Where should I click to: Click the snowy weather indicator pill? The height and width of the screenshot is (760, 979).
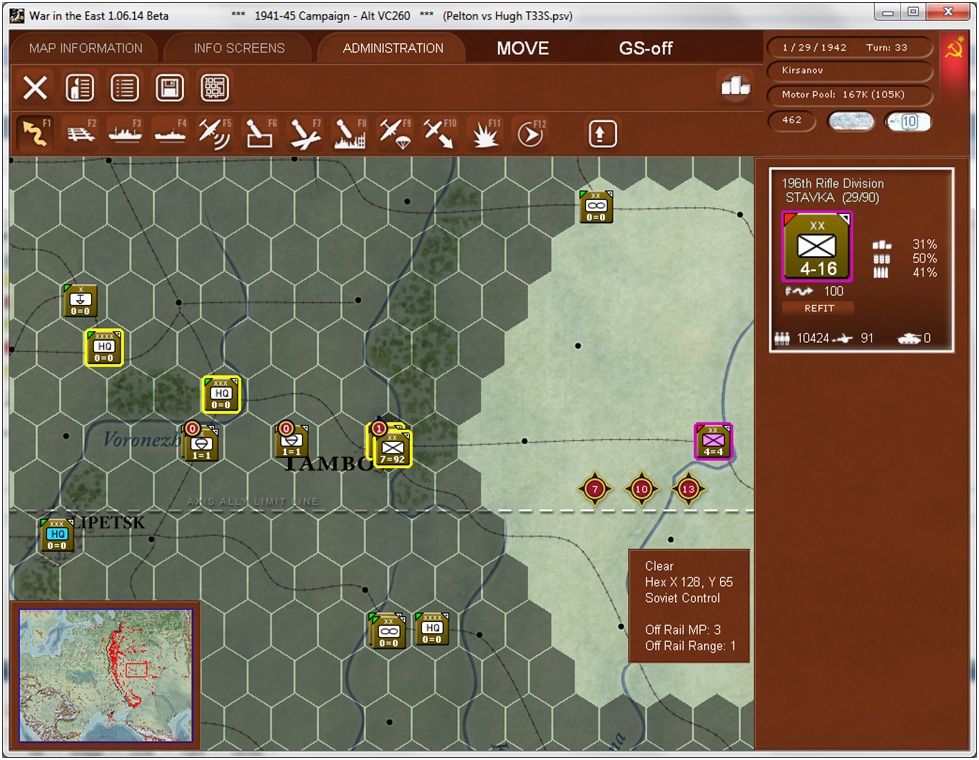850,121
